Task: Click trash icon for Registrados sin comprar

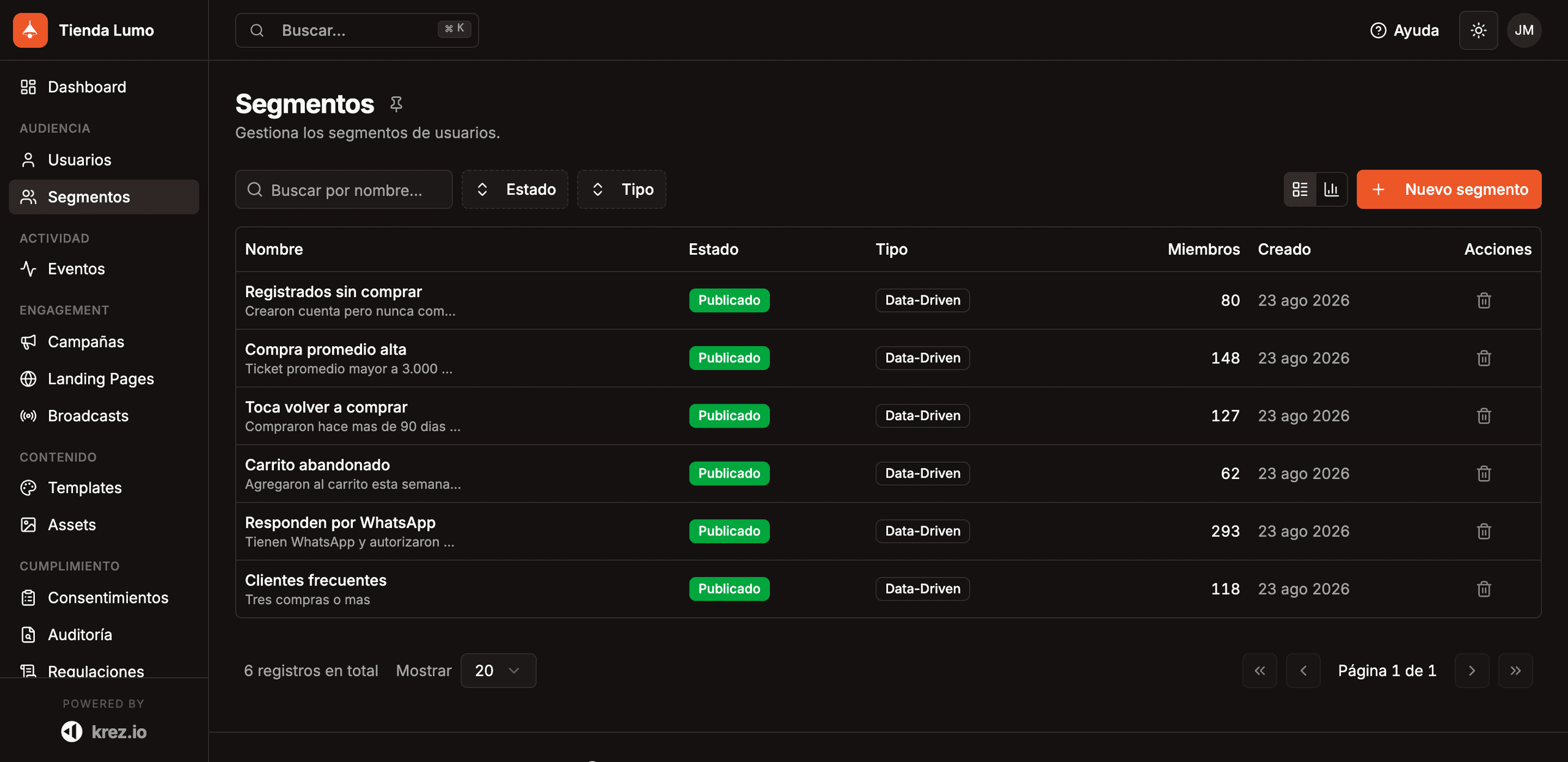Action: (x=1483, y=300)
